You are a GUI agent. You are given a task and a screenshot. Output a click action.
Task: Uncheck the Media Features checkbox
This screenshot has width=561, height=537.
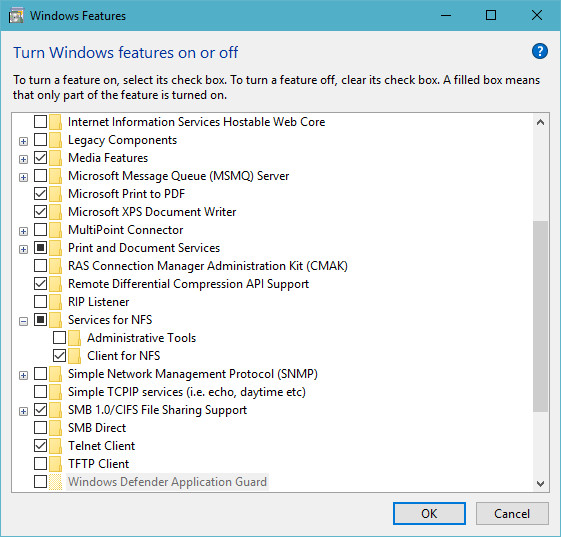pos(40,157)
